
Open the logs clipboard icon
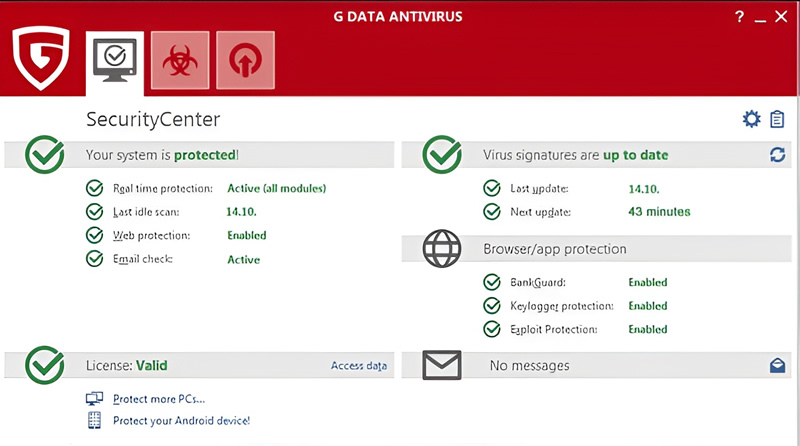pos(777,119)
